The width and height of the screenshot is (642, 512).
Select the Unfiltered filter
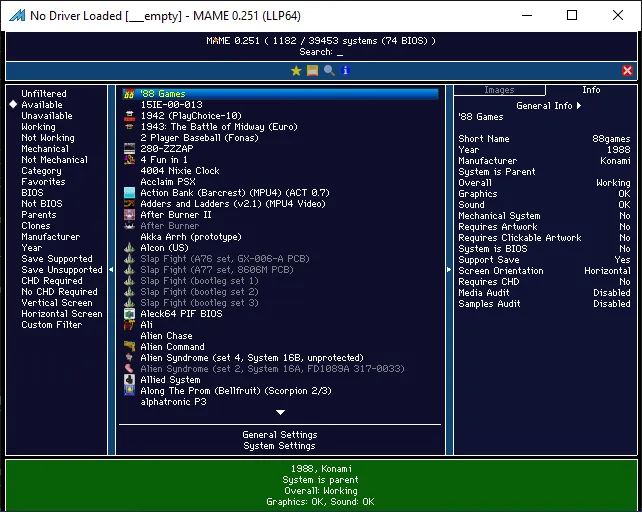pyautogui.click(x=44, y=94)
